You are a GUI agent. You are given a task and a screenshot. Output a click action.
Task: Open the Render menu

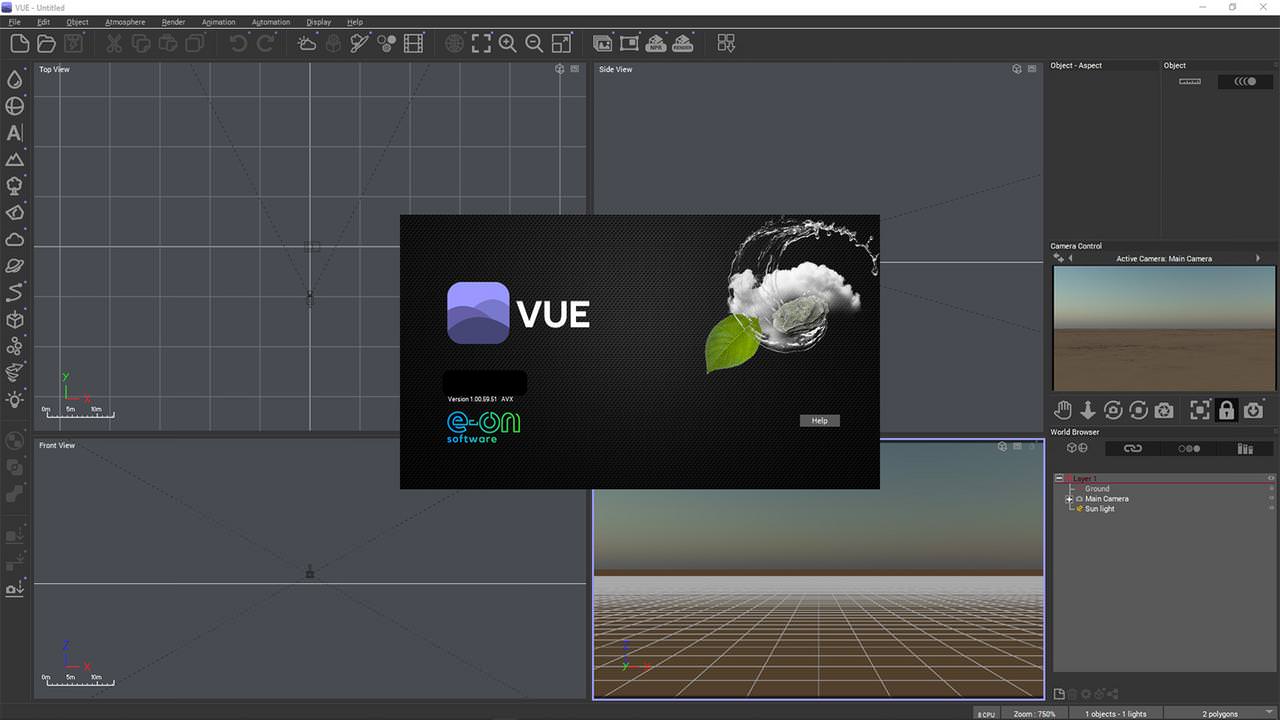(x=173, y=22)
